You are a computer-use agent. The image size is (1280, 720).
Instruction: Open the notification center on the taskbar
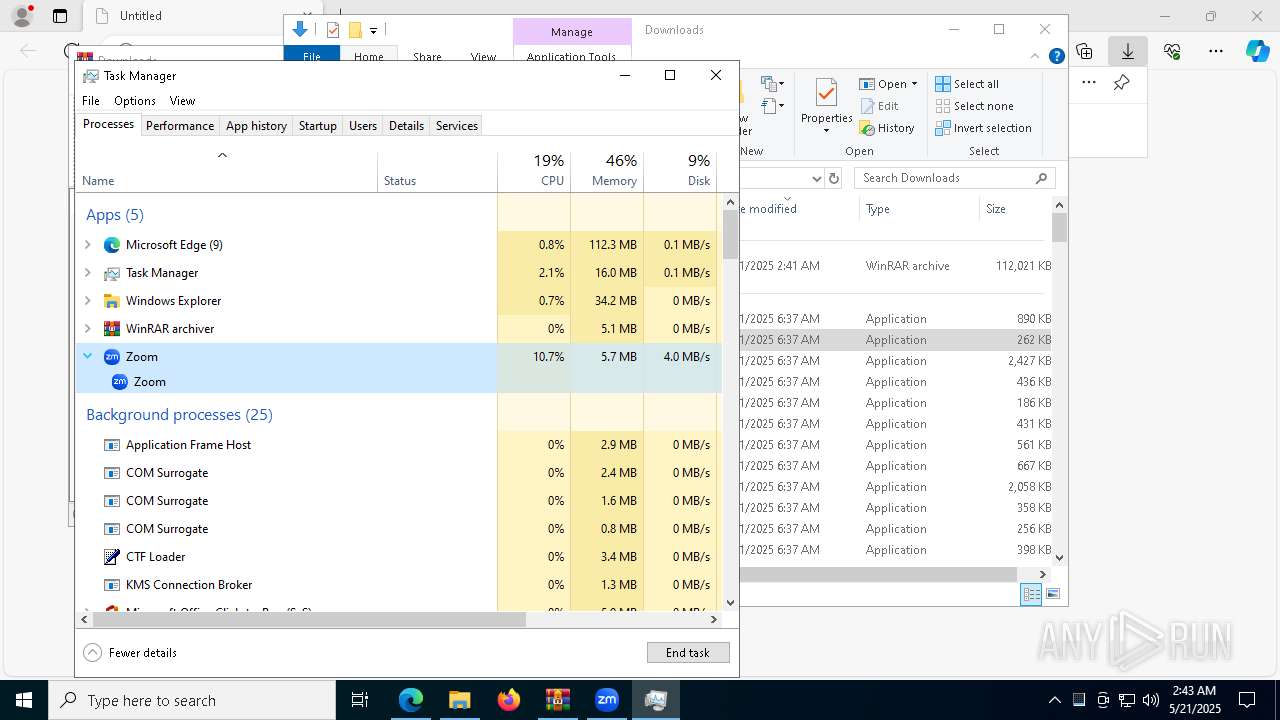pos(1247,700)
